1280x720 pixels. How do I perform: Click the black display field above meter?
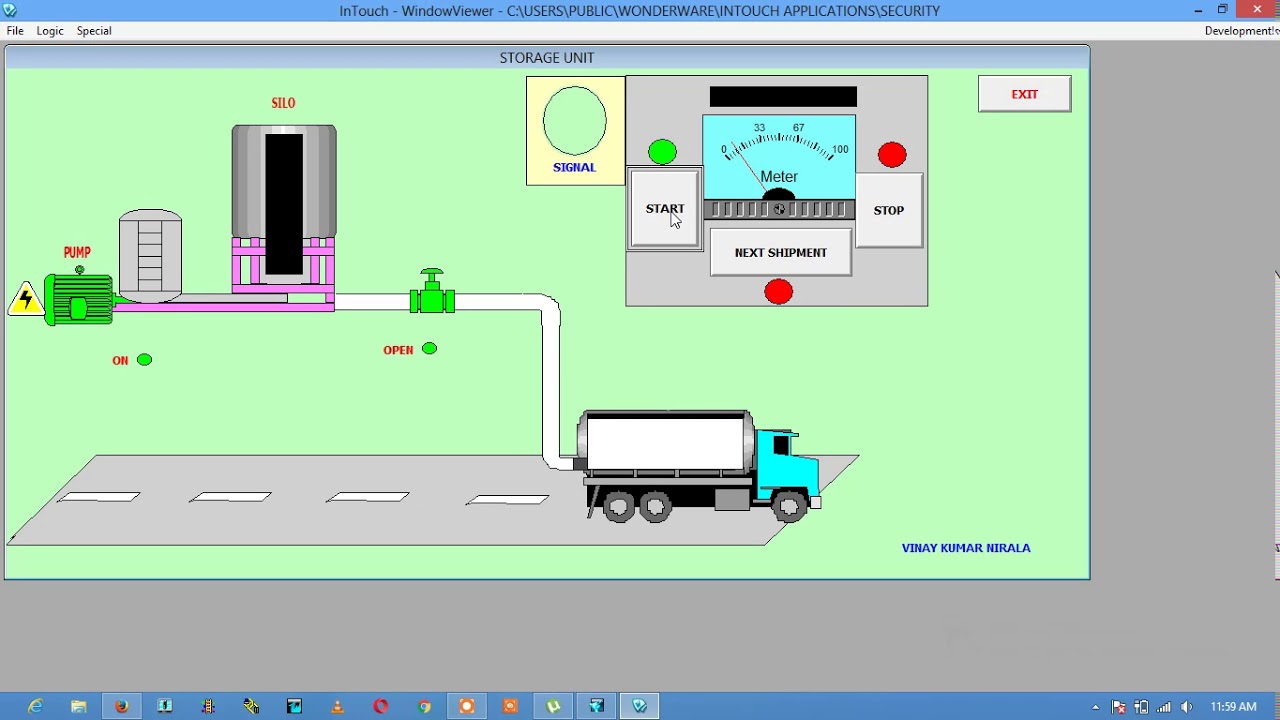click(x=783, y=97)
